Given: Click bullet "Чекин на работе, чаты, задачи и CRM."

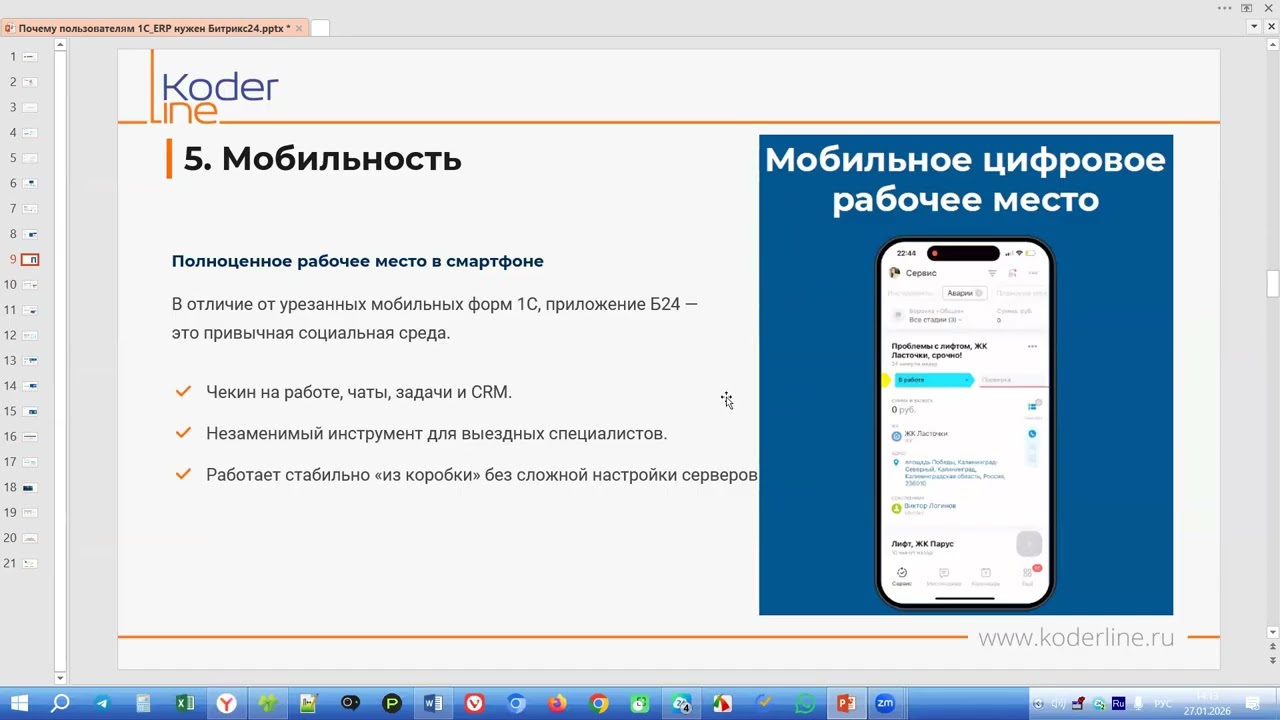Looking at the screenshot, I should tap(359, 392).
